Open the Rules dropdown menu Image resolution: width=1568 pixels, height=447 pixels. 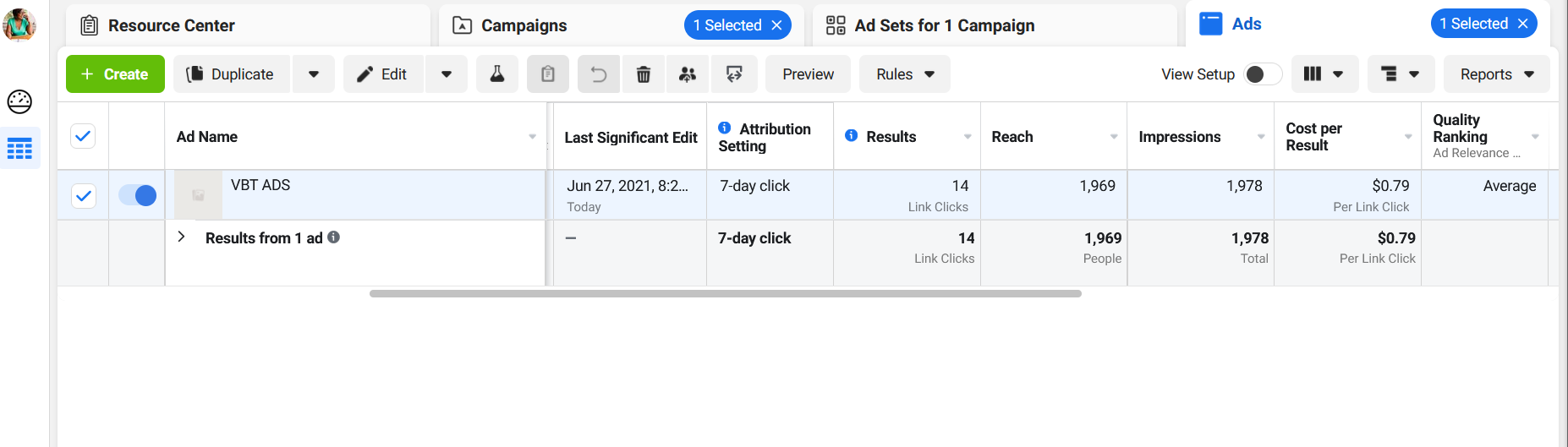(905, 74)
